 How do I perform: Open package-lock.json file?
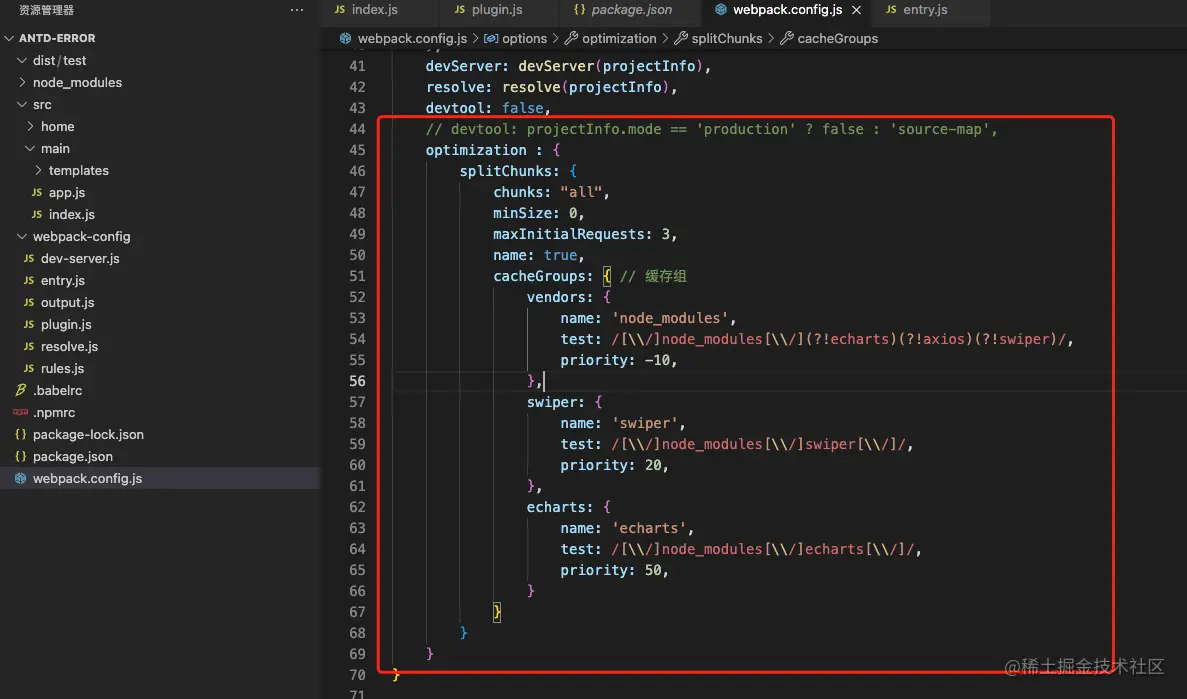tap(88, 434)
